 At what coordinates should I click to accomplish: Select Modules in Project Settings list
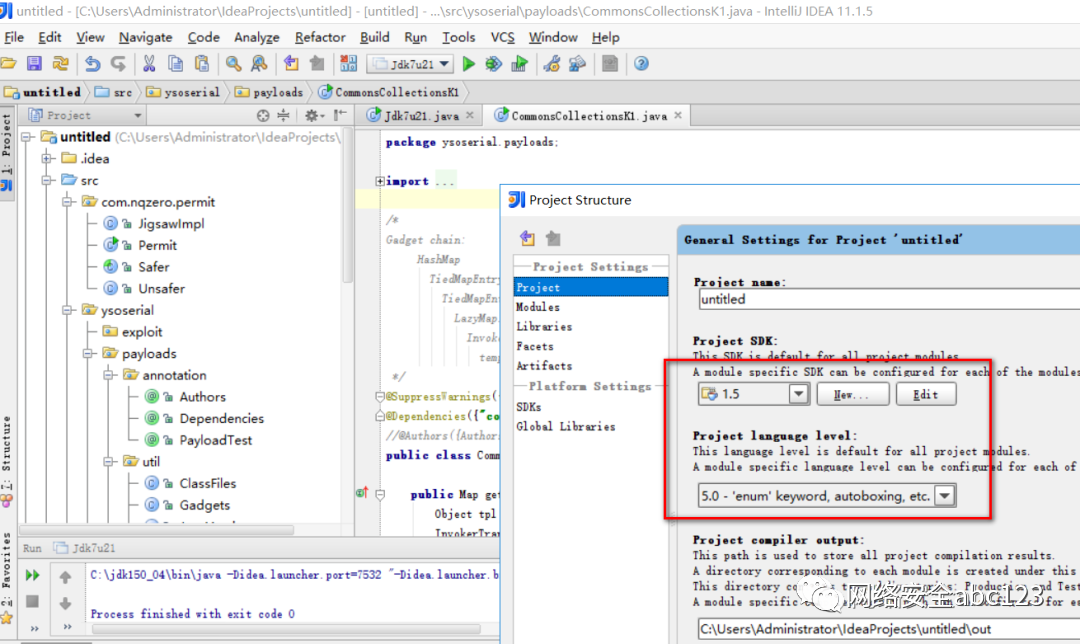[538, 307]
